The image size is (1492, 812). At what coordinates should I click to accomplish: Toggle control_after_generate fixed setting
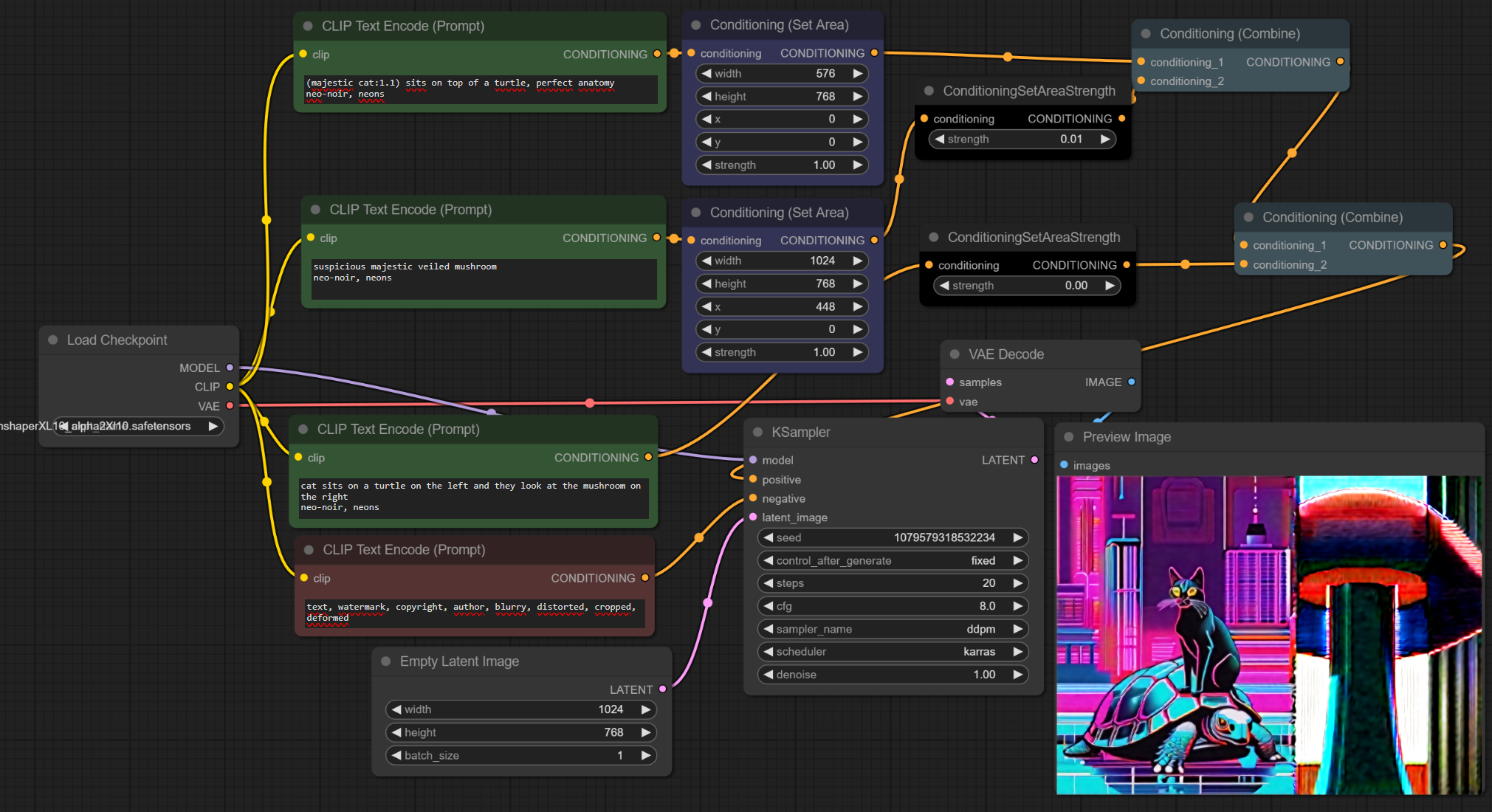pyautogui.click(x=893, y=560)
